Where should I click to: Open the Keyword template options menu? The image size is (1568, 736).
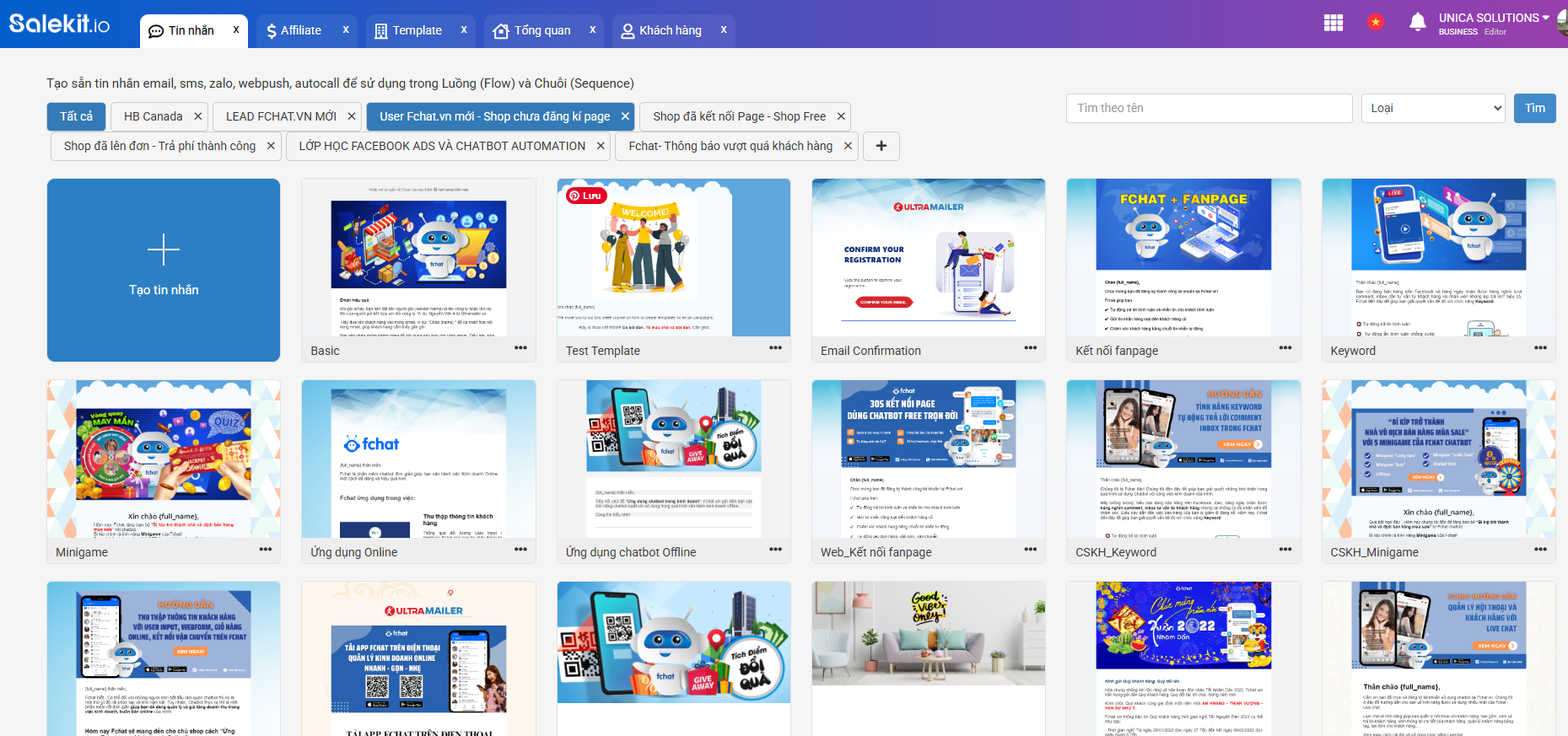click(1540, 348)
